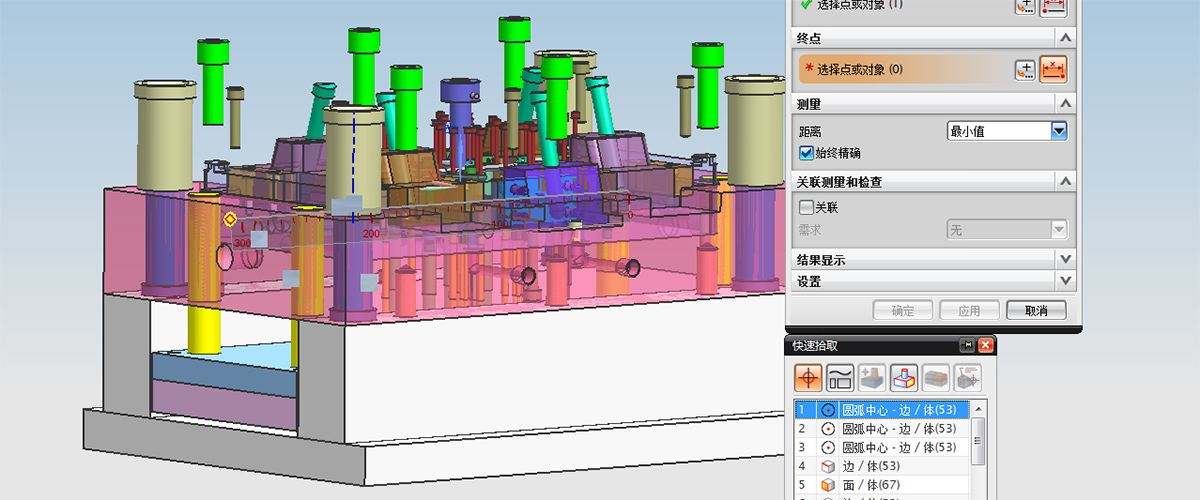
Task: Click the 测量 section header
Action: 935,104
